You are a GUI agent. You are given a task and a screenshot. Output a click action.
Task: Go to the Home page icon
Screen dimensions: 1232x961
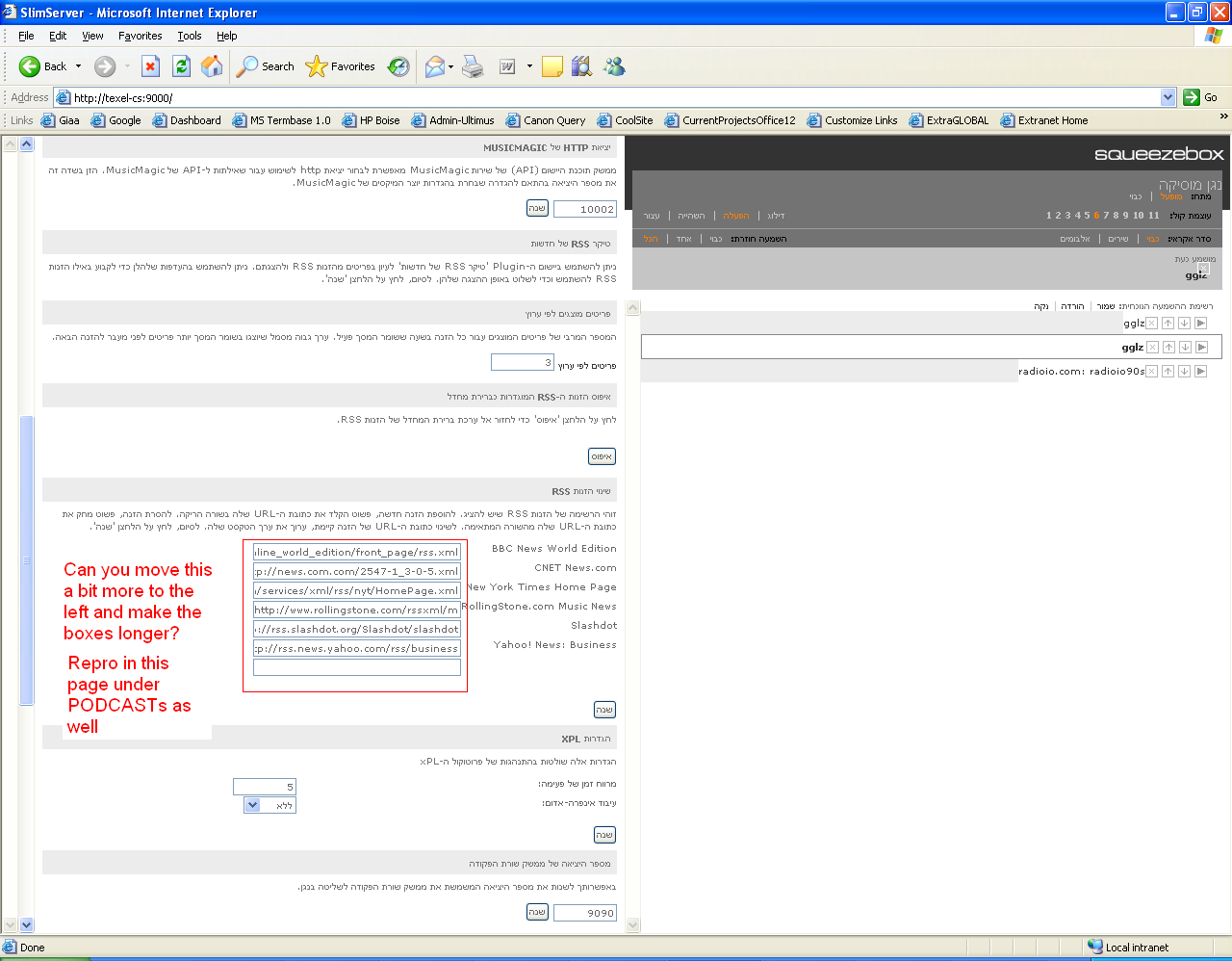point(212,66)
